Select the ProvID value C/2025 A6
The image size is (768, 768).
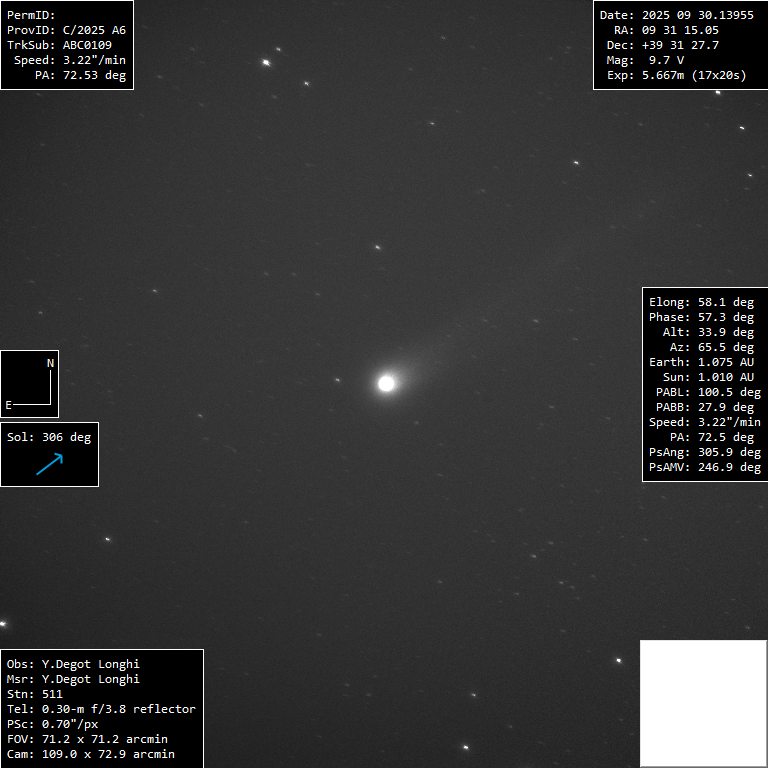tap(94, 30)
